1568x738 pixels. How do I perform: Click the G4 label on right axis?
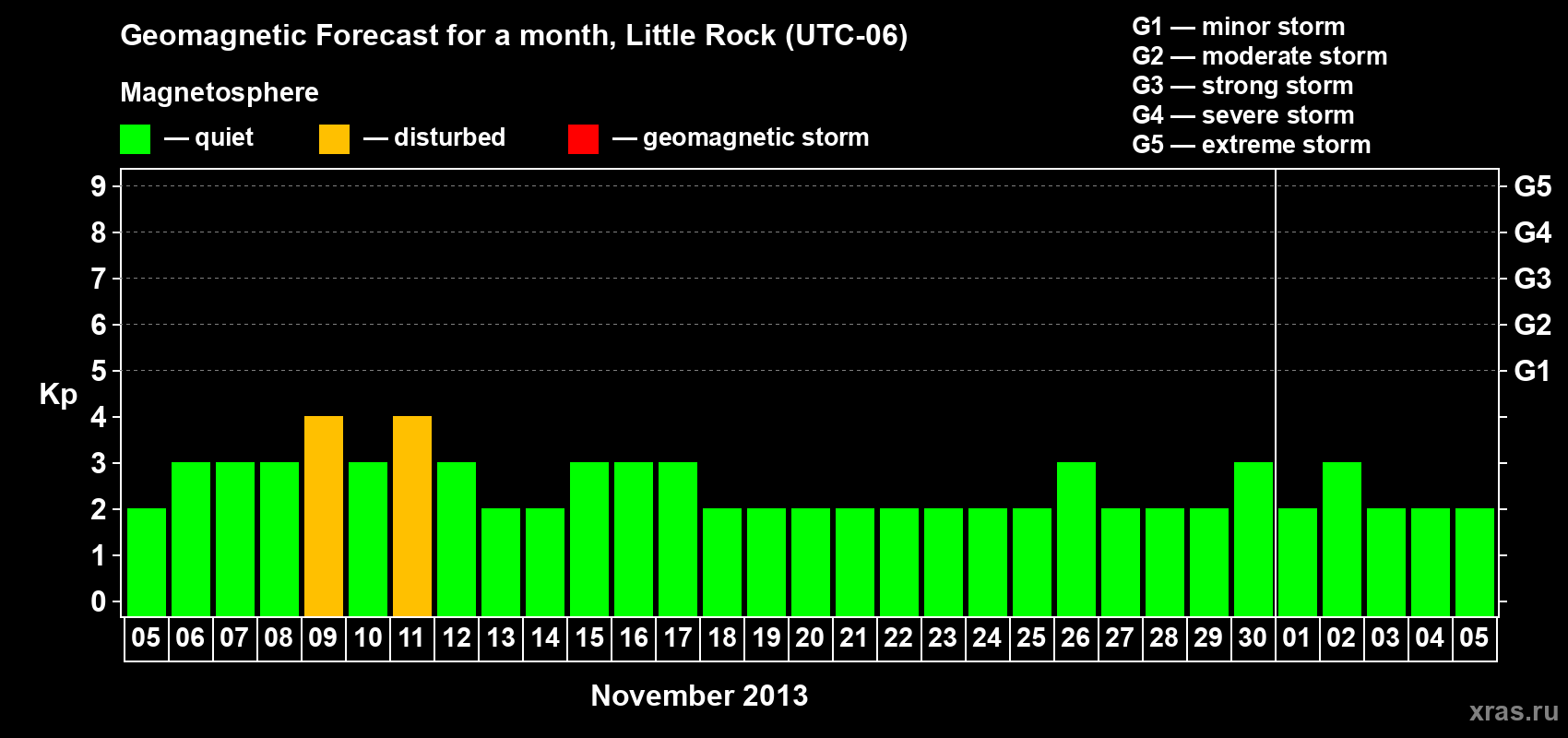coord(1533,232)
